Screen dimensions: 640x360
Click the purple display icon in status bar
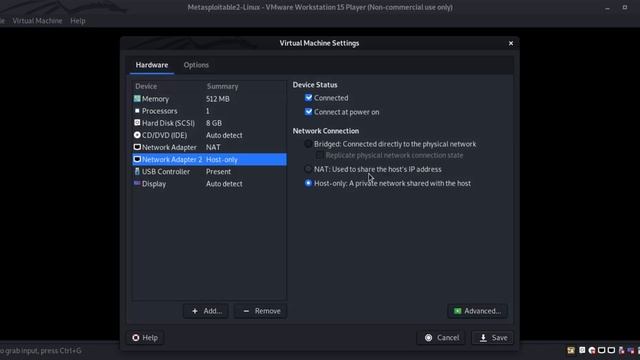click(x=631, y=350)
